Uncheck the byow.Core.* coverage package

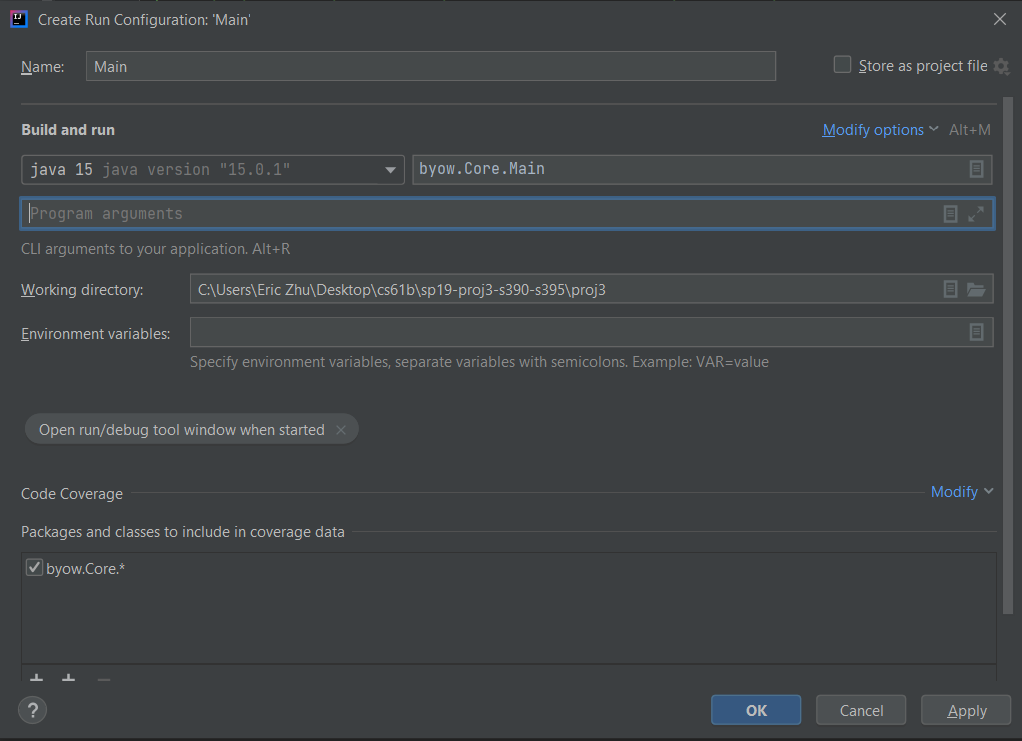point(34,568)
